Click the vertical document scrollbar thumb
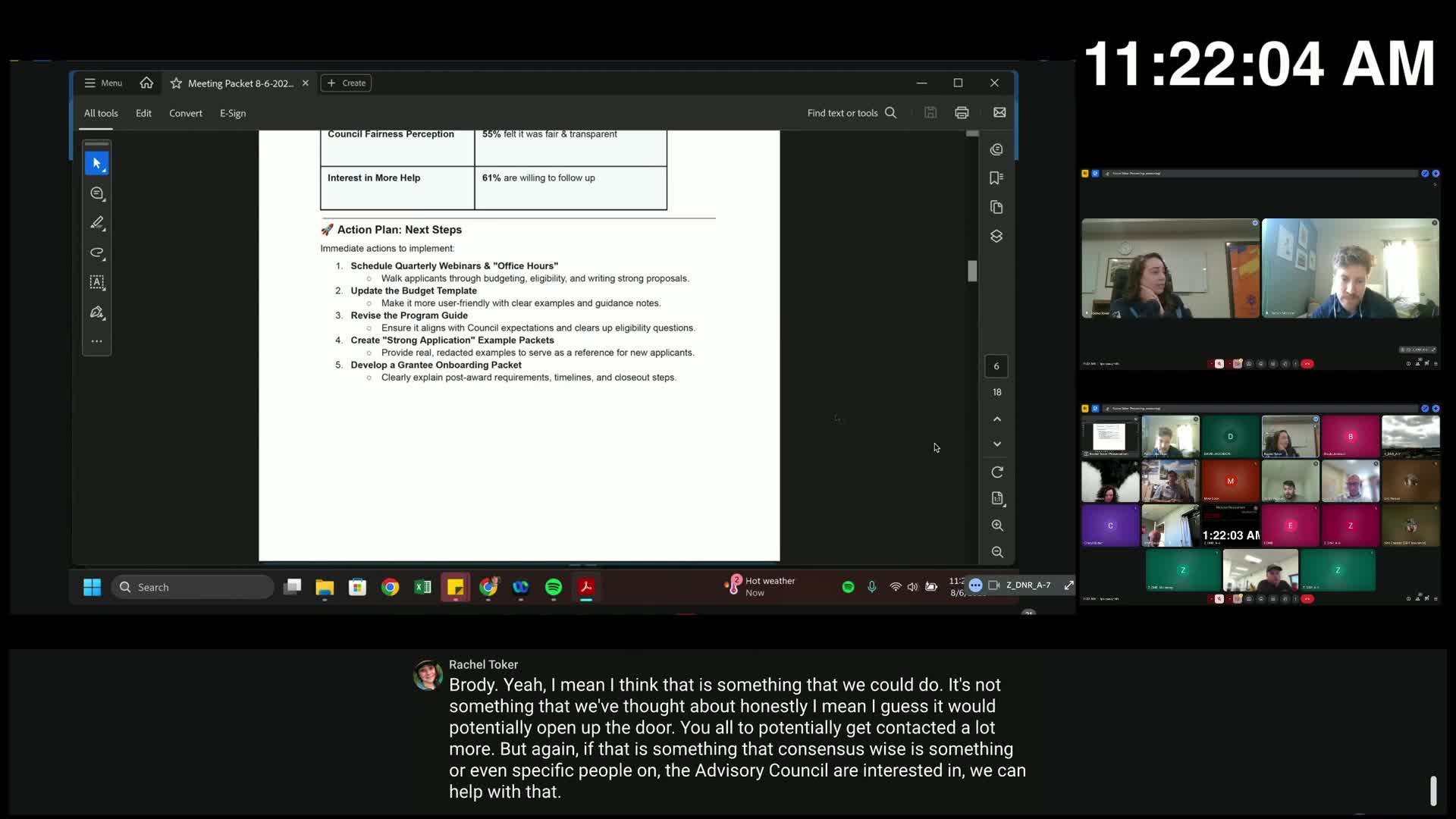The image size is (1456, 819). pos(972,271)
